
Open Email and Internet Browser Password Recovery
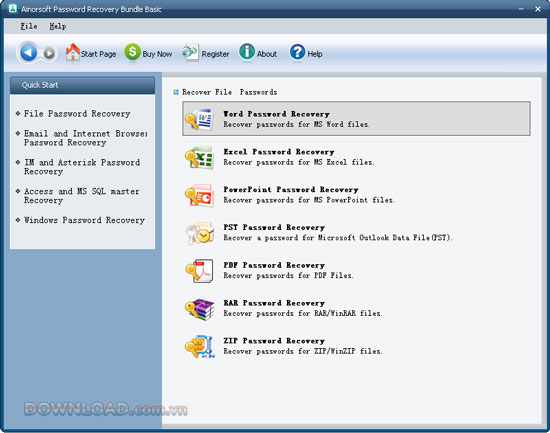coord(86,138)
